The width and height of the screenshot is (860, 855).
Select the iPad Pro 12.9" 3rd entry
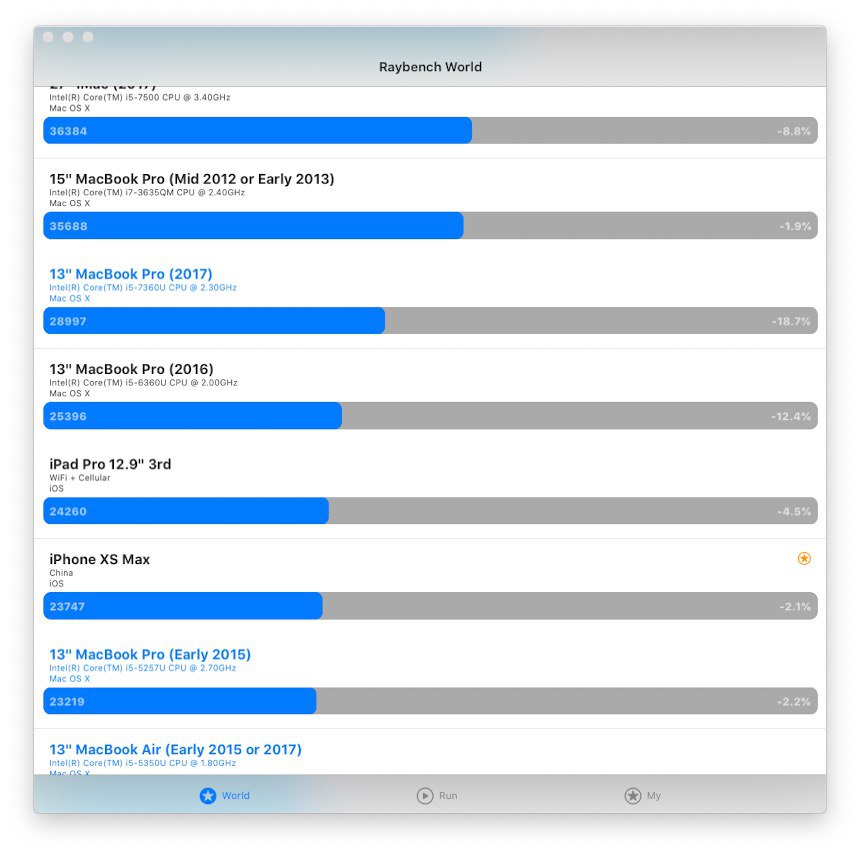110,464
